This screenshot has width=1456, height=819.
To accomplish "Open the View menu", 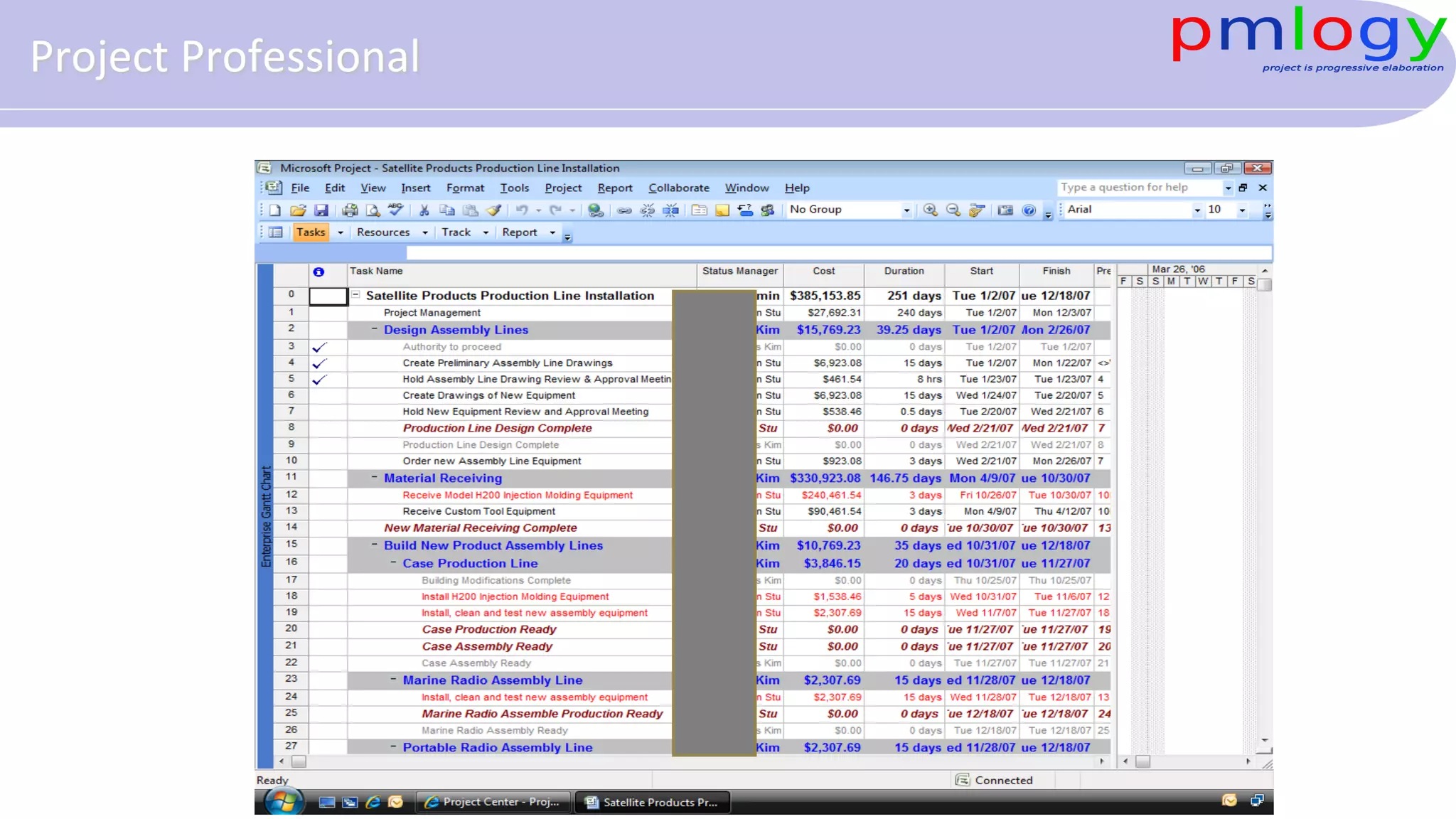I will (x=373, y=188).
